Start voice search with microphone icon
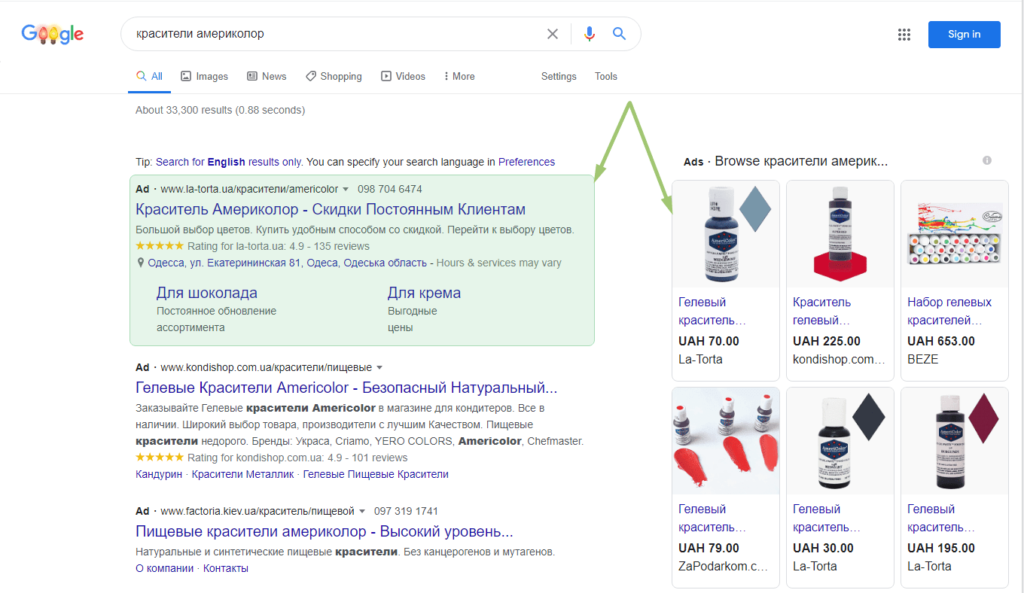 pyautogui.click(x=589, y=34)
